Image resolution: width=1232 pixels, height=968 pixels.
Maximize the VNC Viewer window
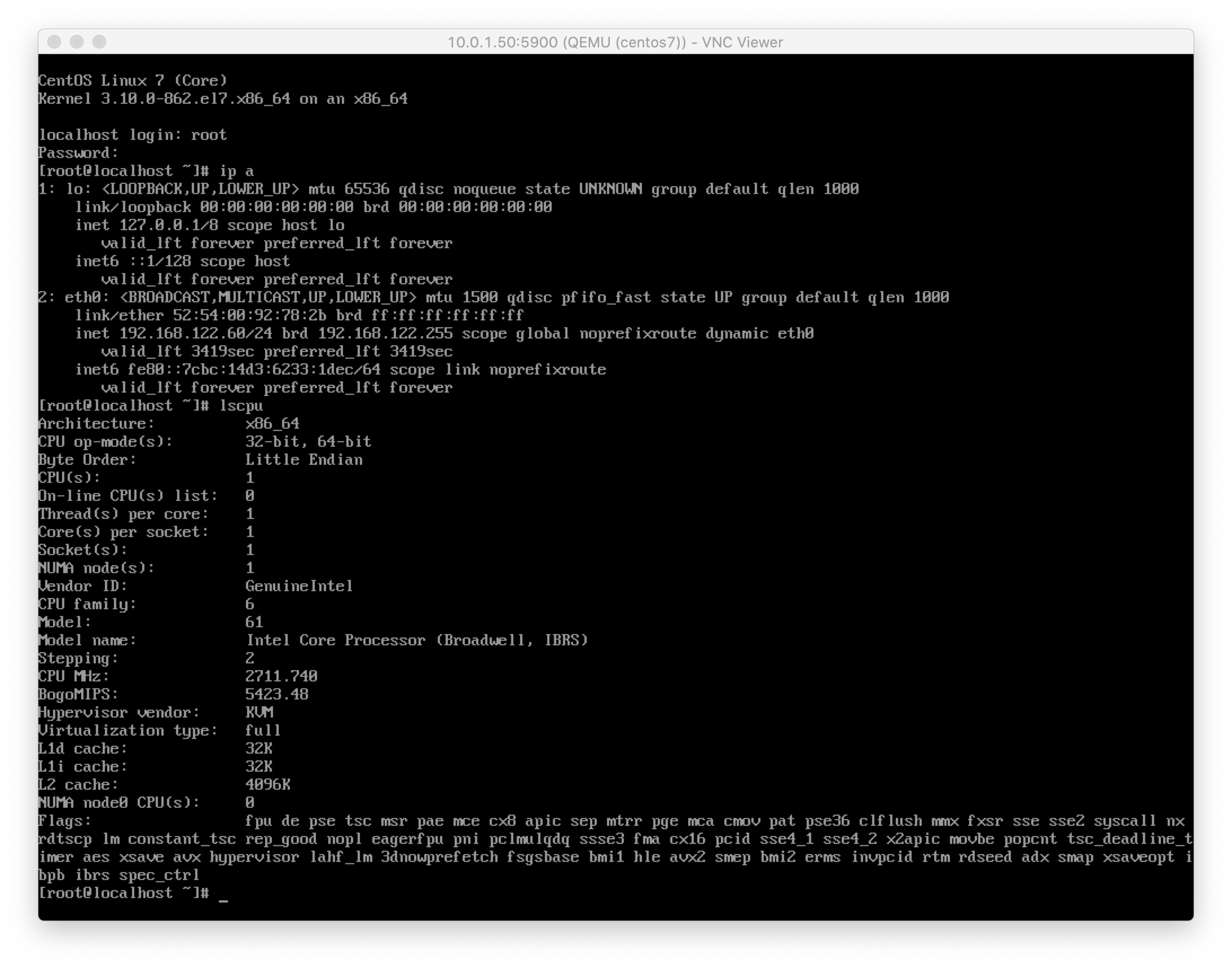coord(100,42)
